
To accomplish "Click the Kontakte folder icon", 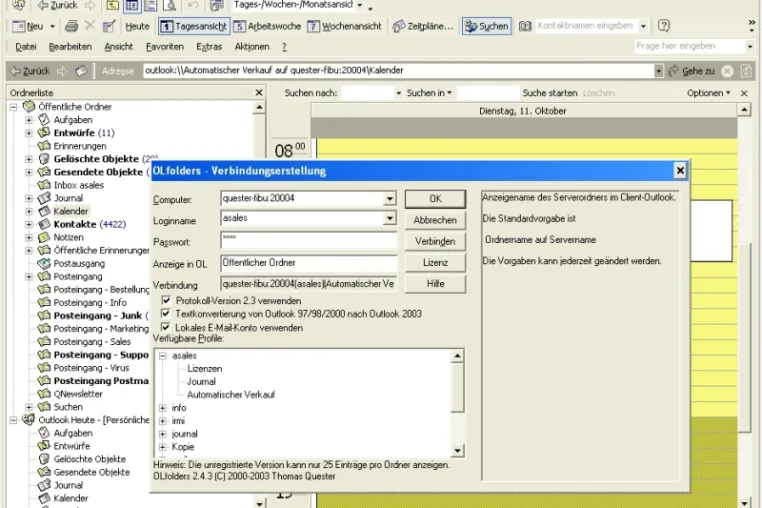I will 44,225.
